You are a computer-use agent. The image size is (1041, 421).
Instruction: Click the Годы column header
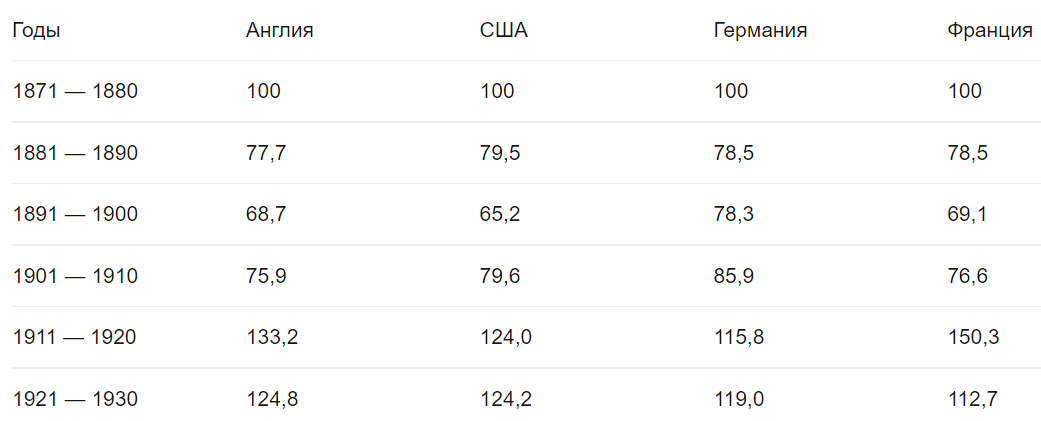point(37,31)
